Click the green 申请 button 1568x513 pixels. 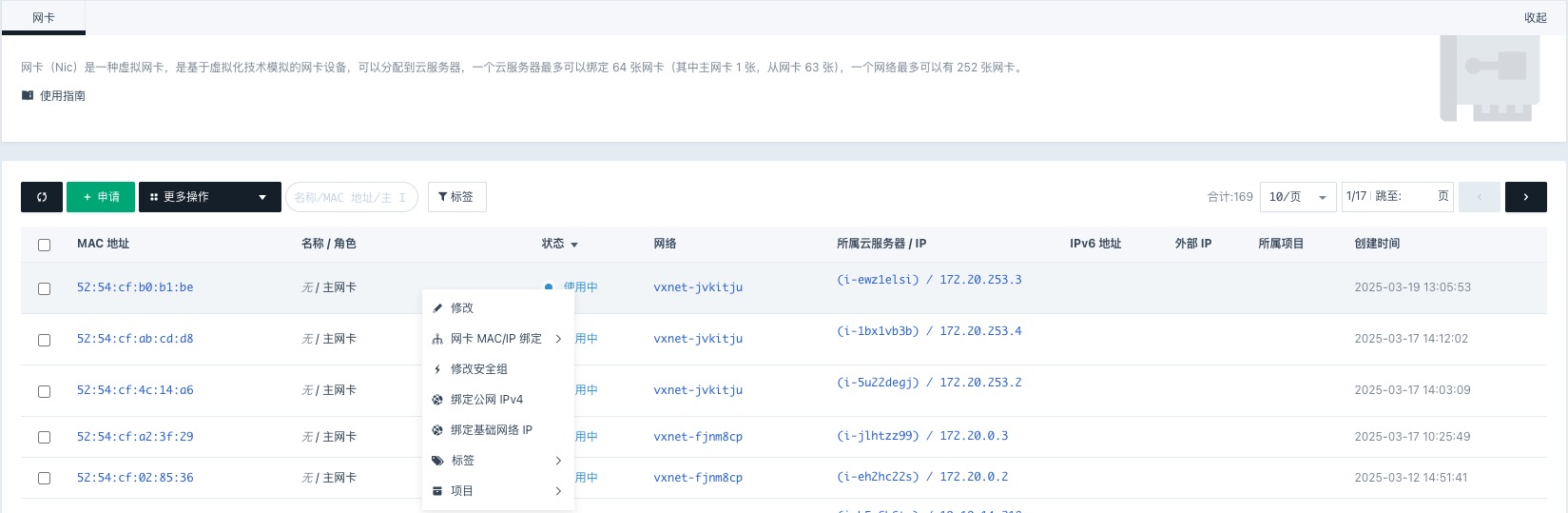(101, 197)
